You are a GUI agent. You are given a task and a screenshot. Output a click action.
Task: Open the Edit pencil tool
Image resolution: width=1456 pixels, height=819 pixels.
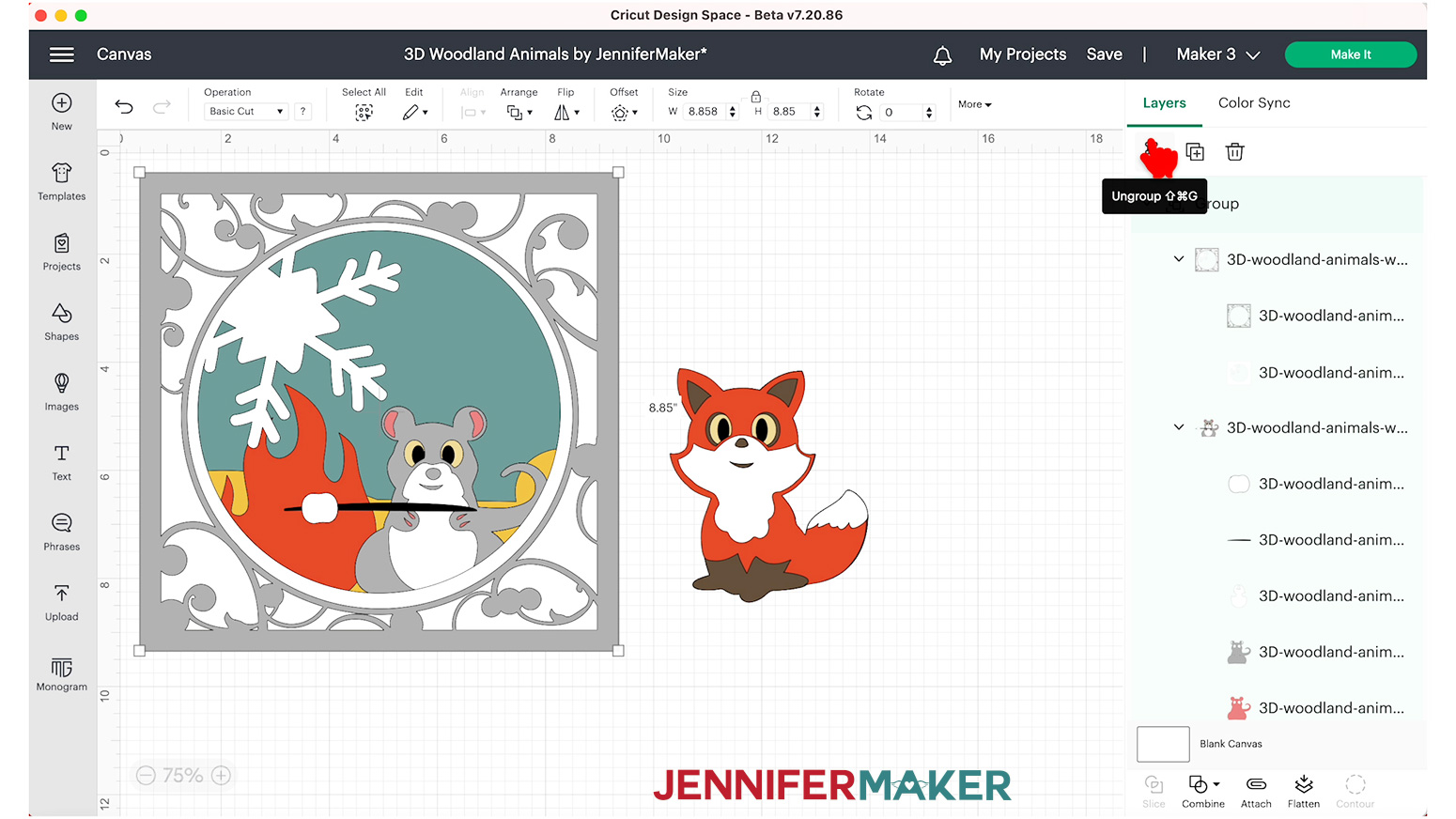(414, 112)
